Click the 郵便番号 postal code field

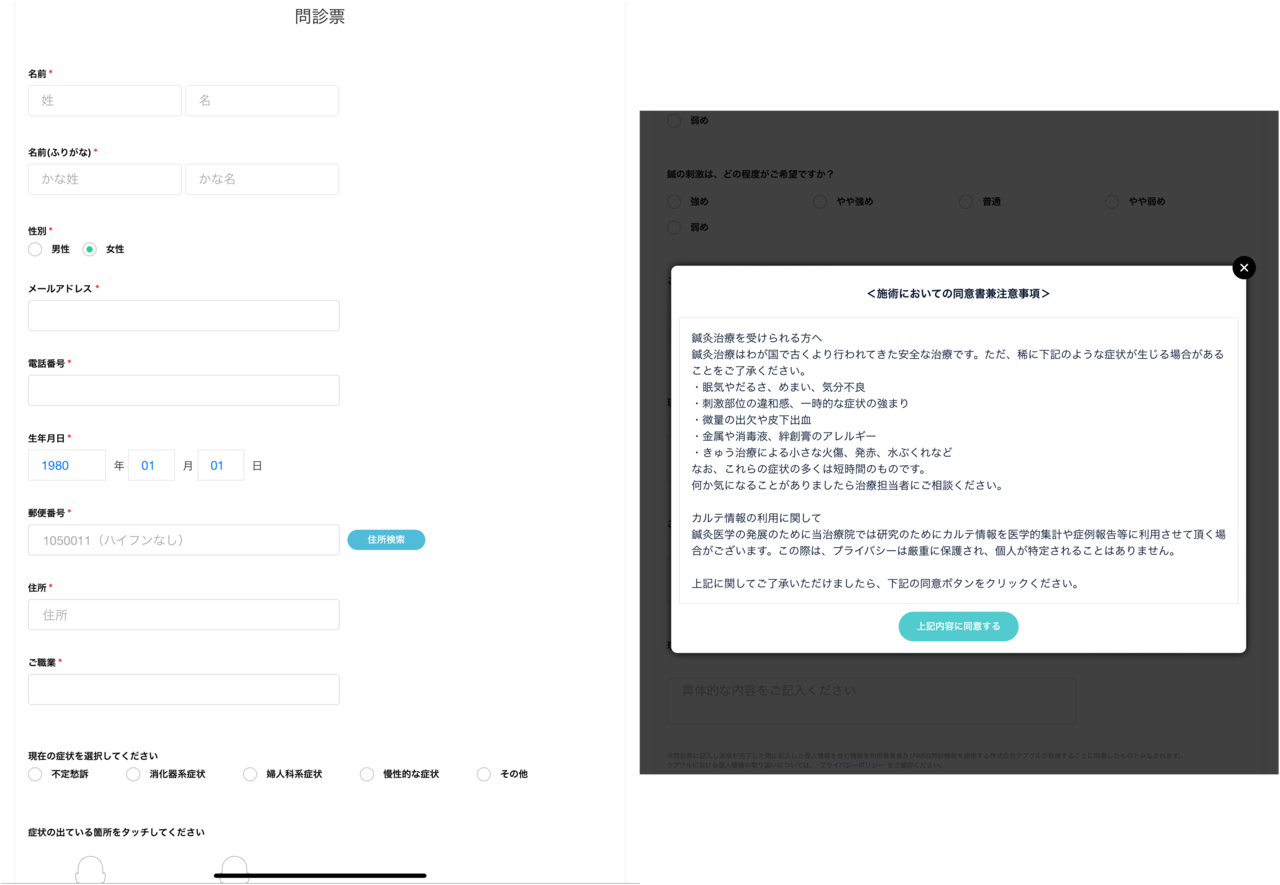point(183,539)
